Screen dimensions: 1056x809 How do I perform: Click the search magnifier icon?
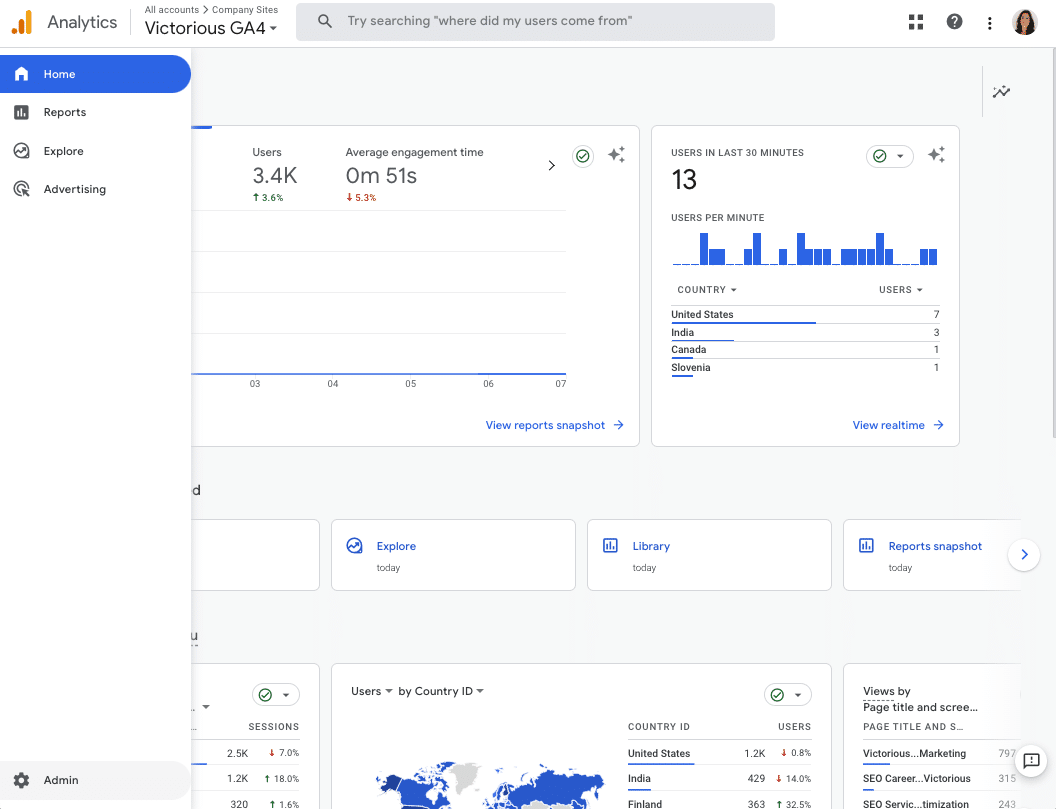pos(325,22)
